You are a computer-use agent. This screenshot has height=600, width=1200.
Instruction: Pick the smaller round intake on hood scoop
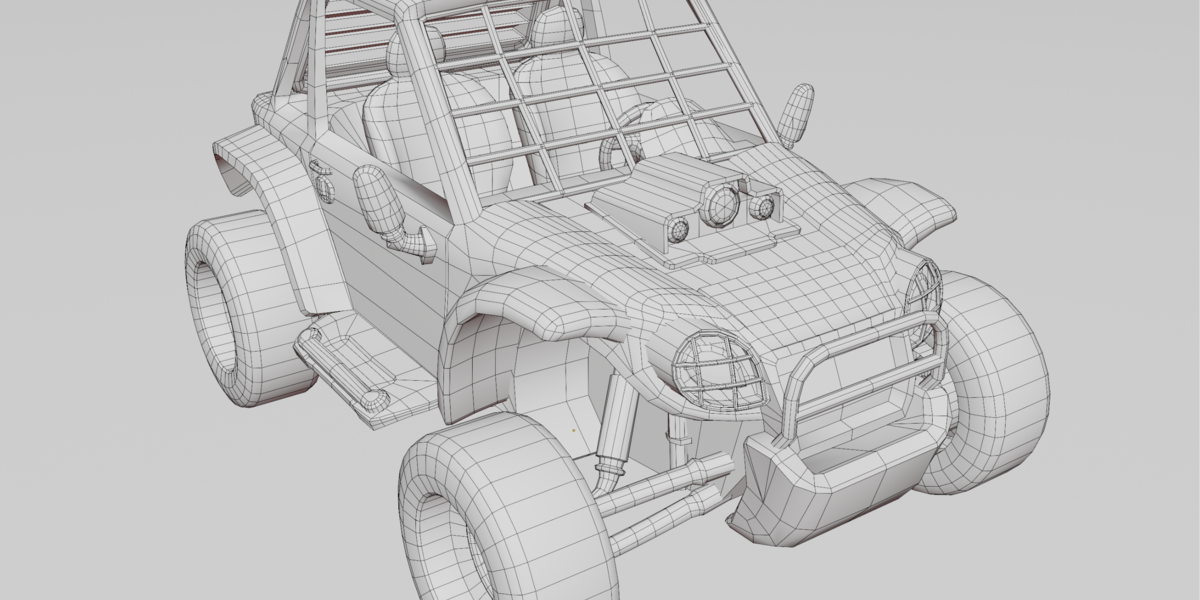tap(763, 207)
